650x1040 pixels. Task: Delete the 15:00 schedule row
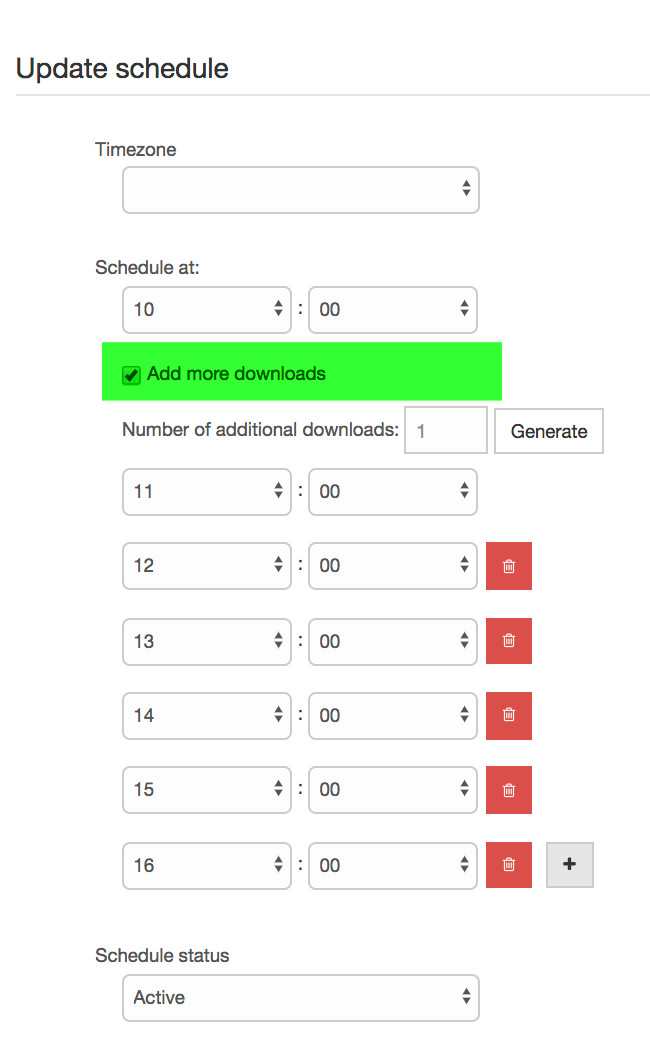509,790
